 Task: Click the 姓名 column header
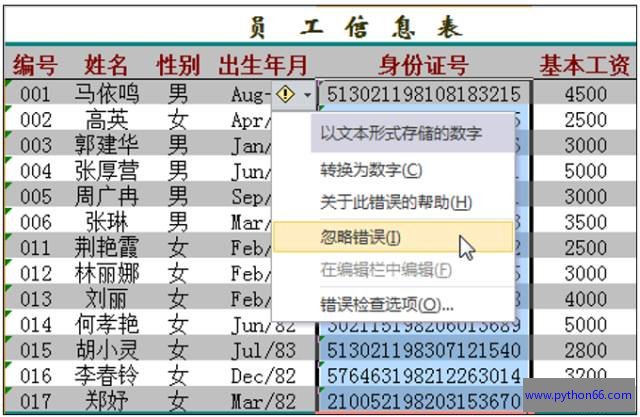[x=106, y=66]
